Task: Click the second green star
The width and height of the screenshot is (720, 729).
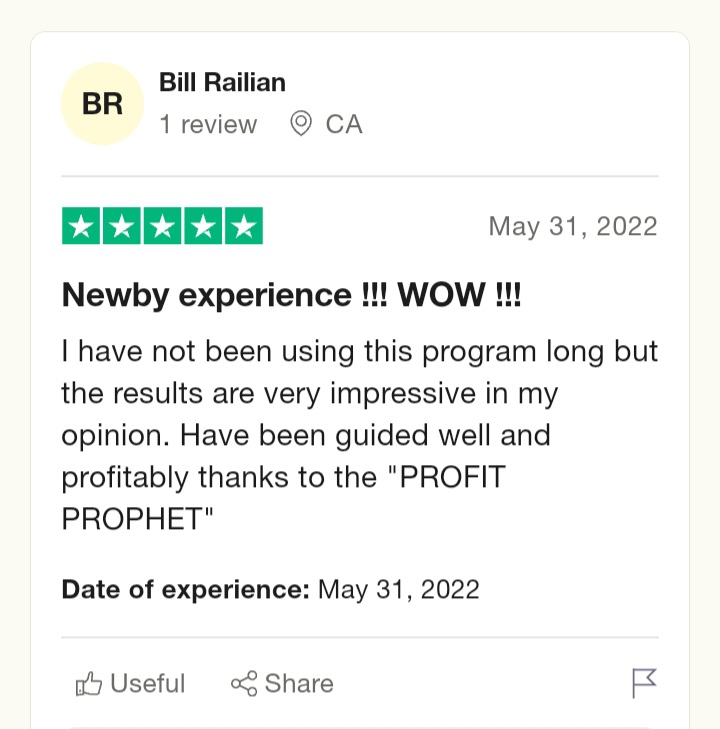Action: tap(121, 226)
